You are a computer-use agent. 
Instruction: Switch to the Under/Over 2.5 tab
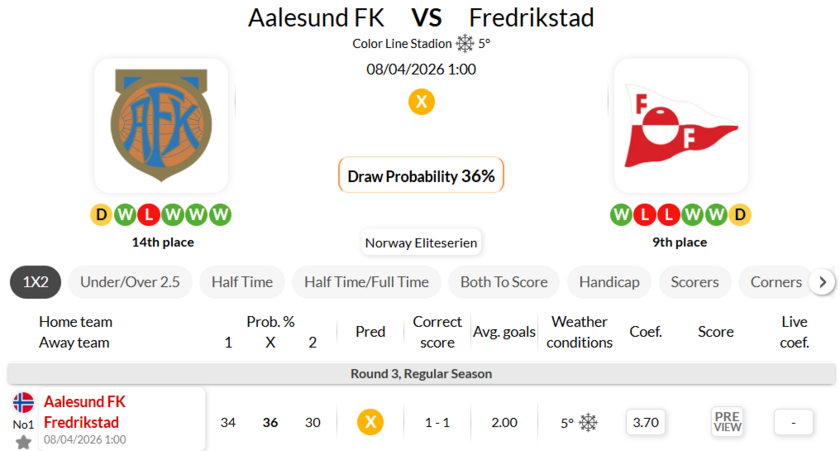(130, 282)
